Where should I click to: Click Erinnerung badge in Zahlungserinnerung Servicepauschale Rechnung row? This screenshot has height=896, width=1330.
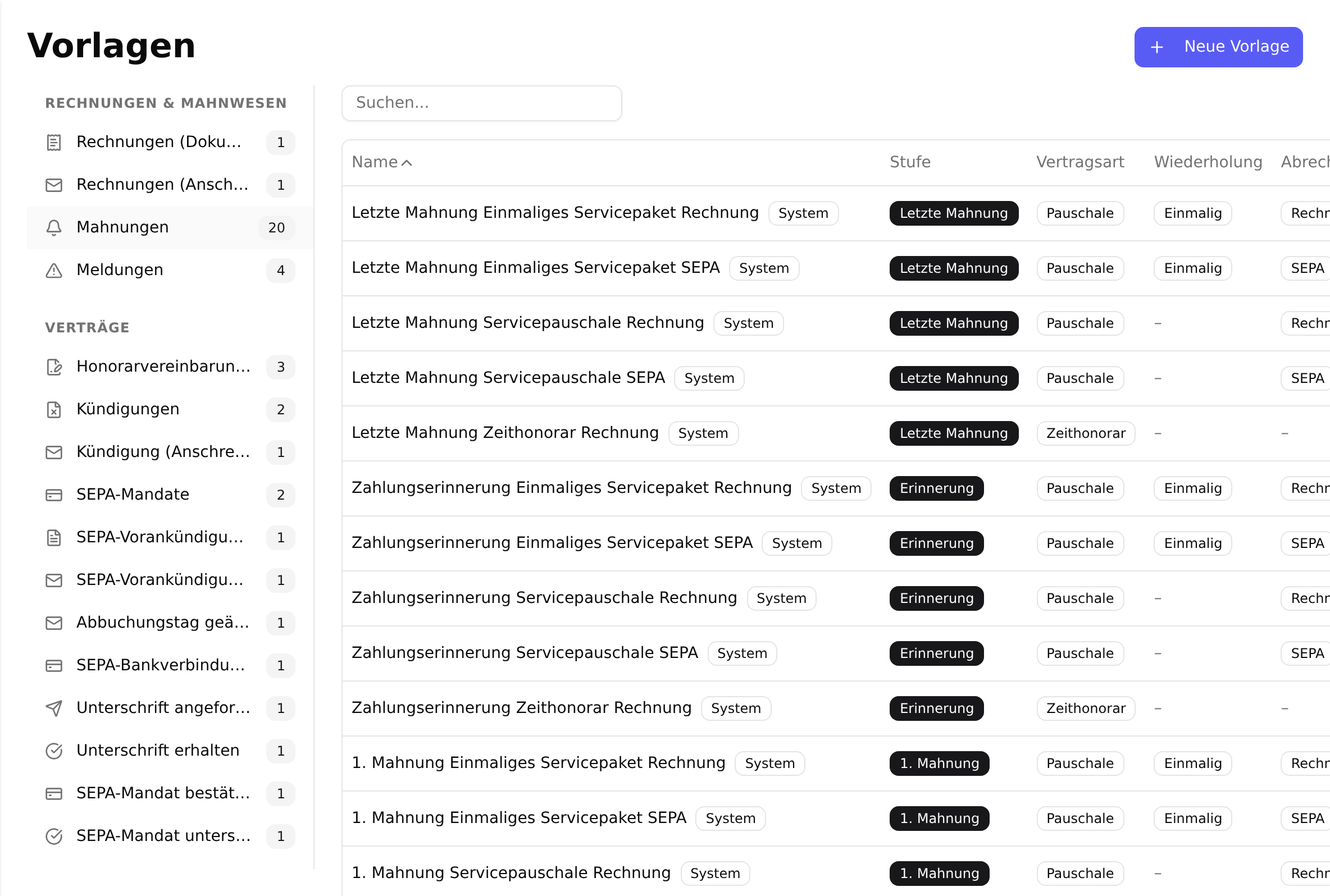click(936, 598)
